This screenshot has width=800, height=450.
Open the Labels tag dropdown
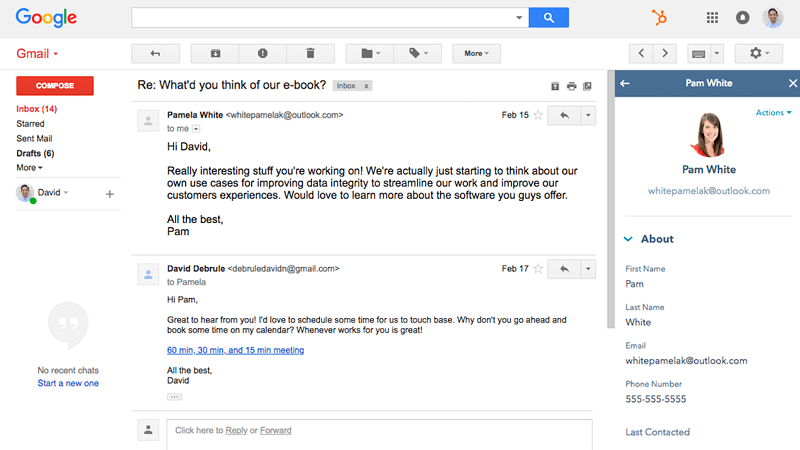click(418, 54)
